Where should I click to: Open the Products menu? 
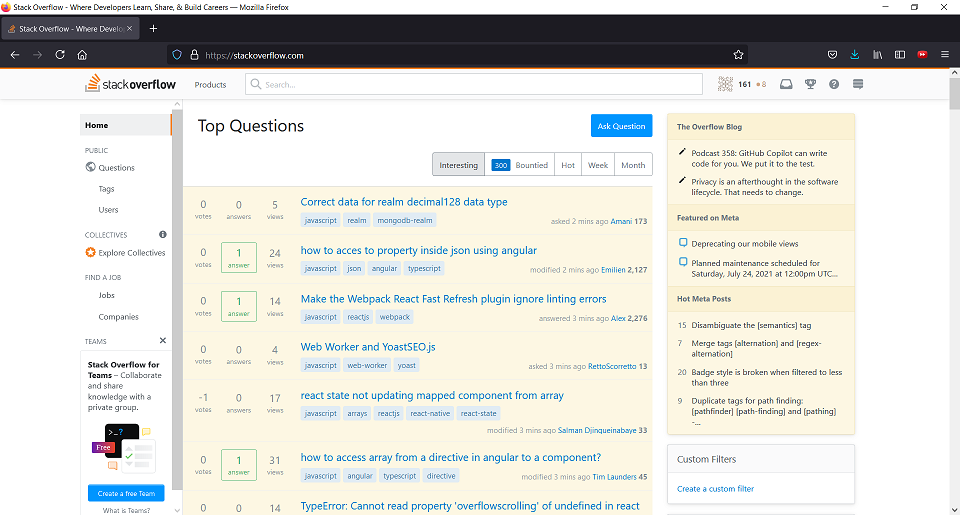(210, 85)
